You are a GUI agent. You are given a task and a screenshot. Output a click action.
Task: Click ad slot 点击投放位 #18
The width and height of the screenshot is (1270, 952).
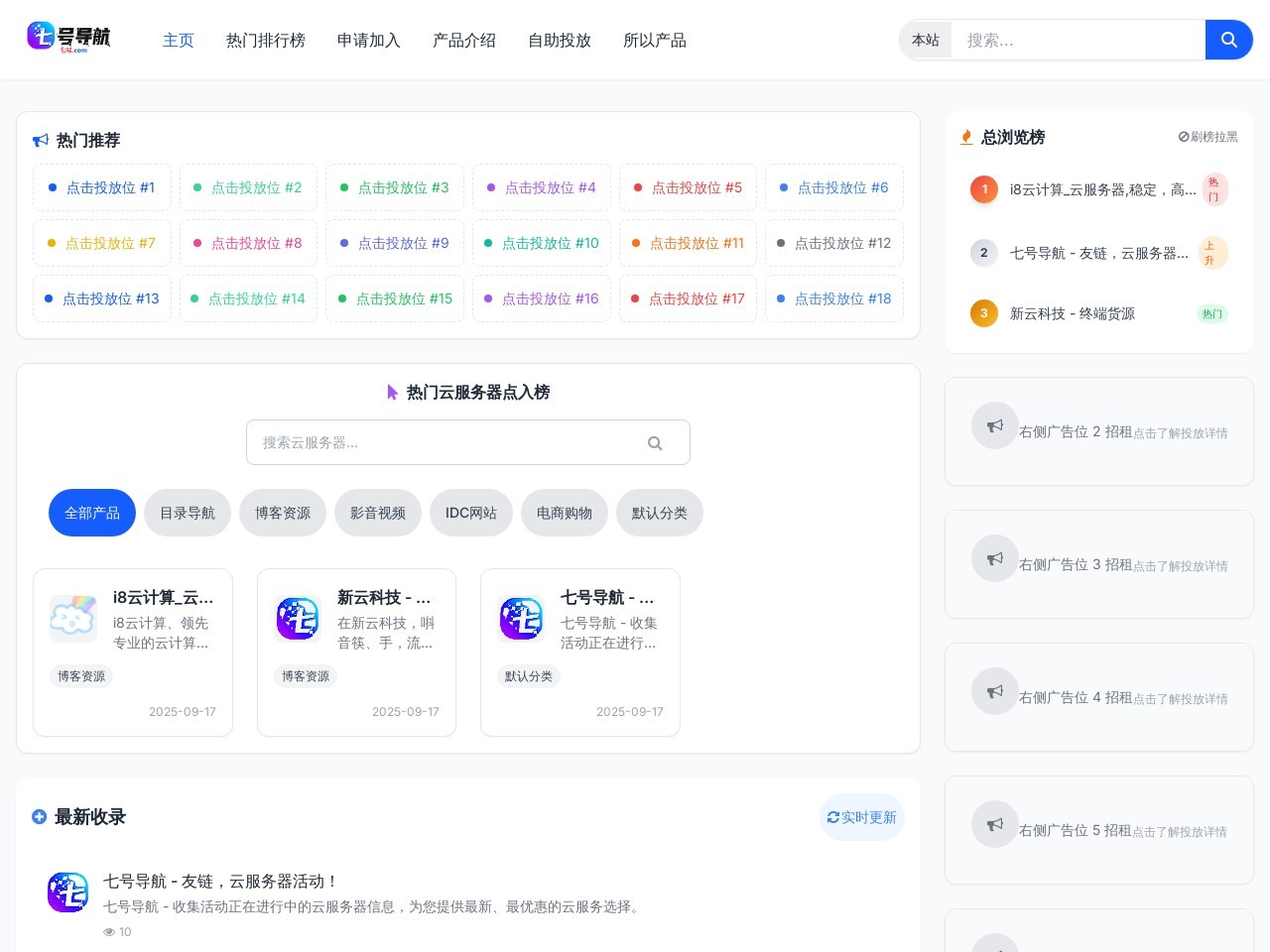coord(834,298)
